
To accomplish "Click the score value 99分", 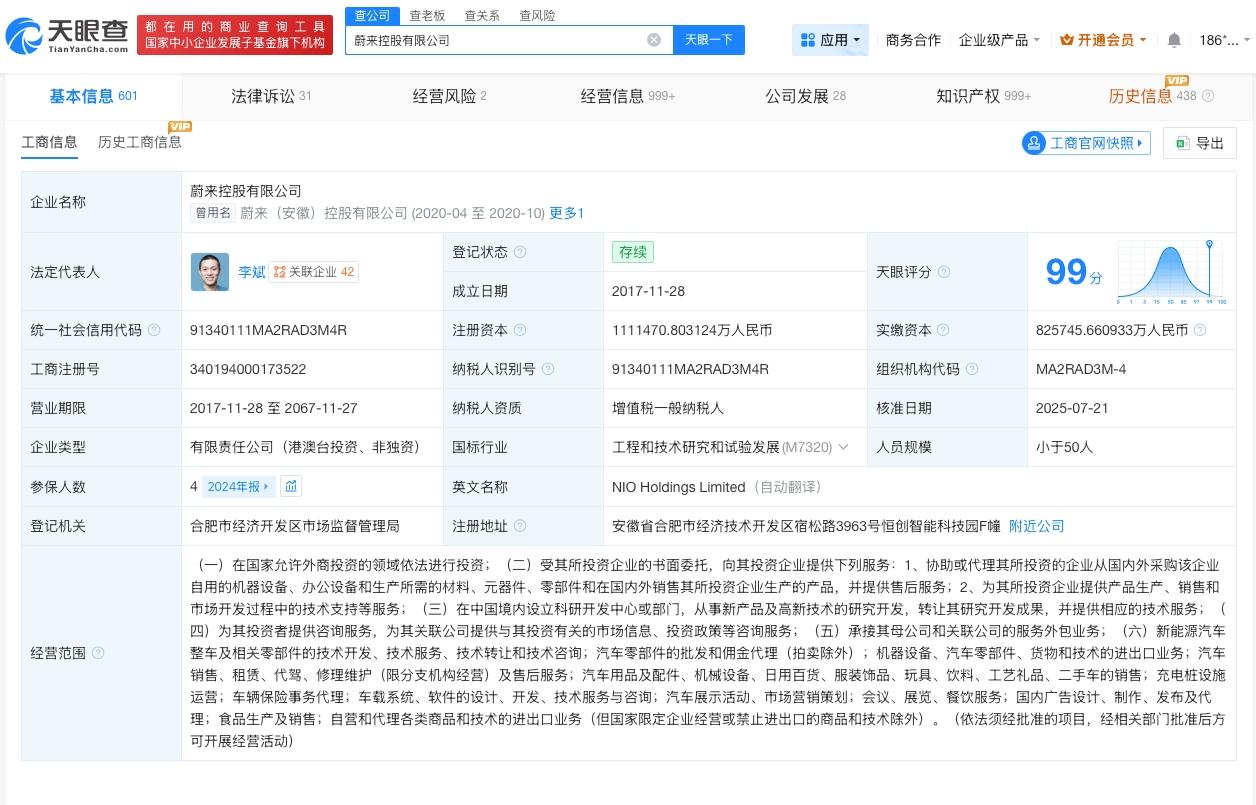I will (1073, 272).
